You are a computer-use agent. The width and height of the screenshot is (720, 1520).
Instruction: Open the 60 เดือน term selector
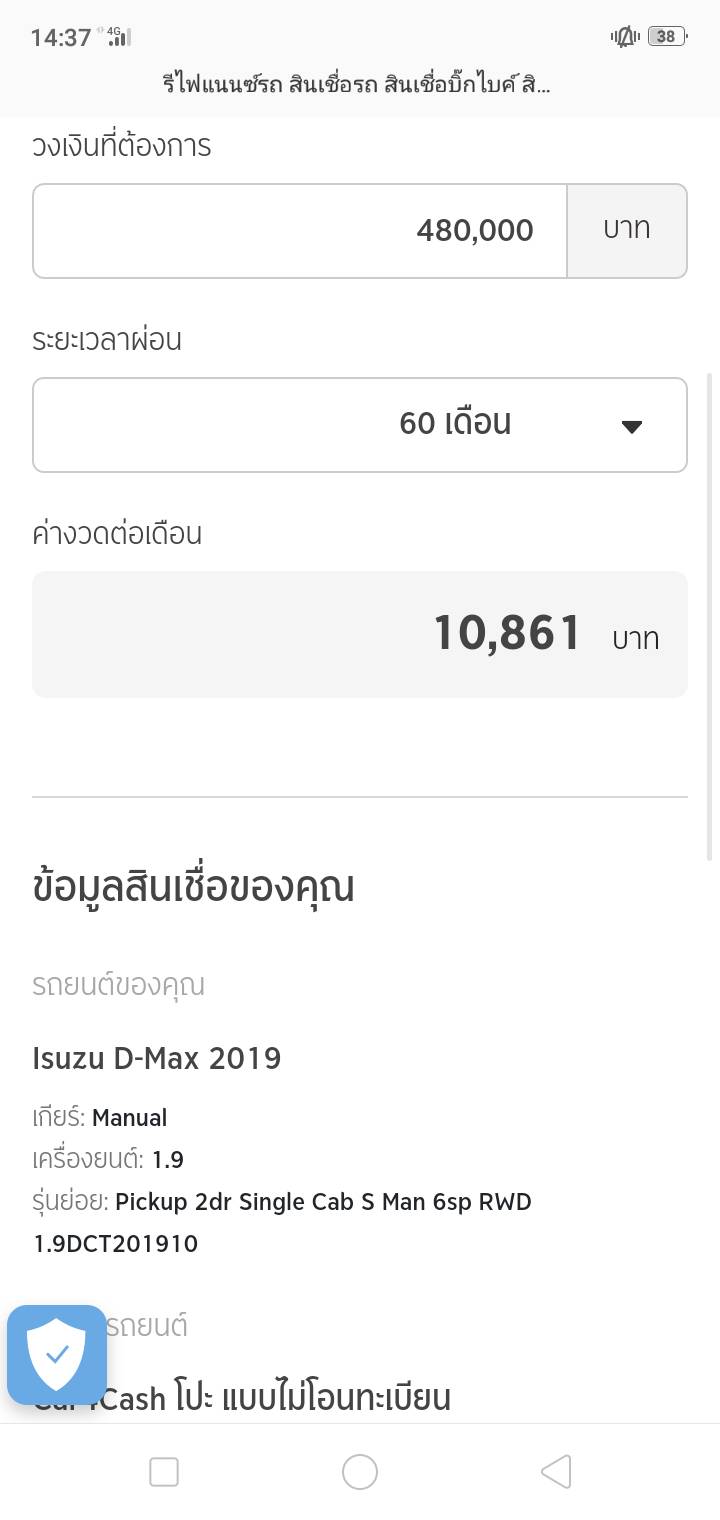[x=360, y=424]
